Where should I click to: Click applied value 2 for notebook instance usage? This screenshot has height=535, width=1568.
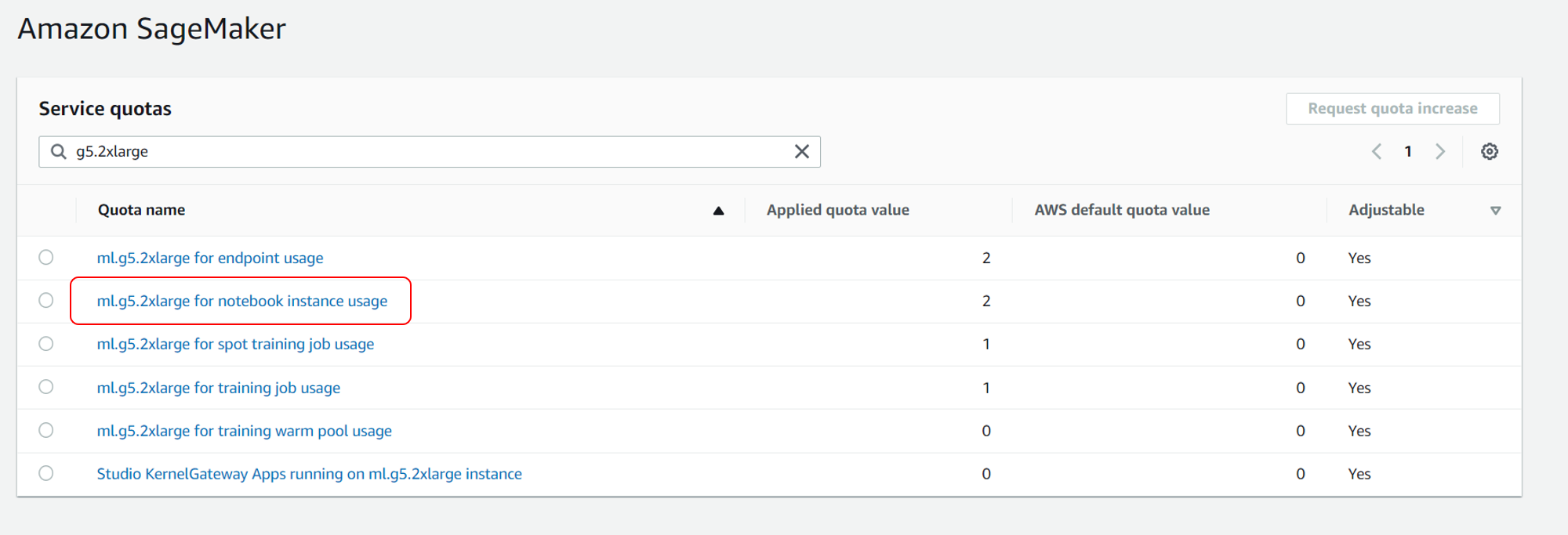pyautogui.click(x=986, y=301)
